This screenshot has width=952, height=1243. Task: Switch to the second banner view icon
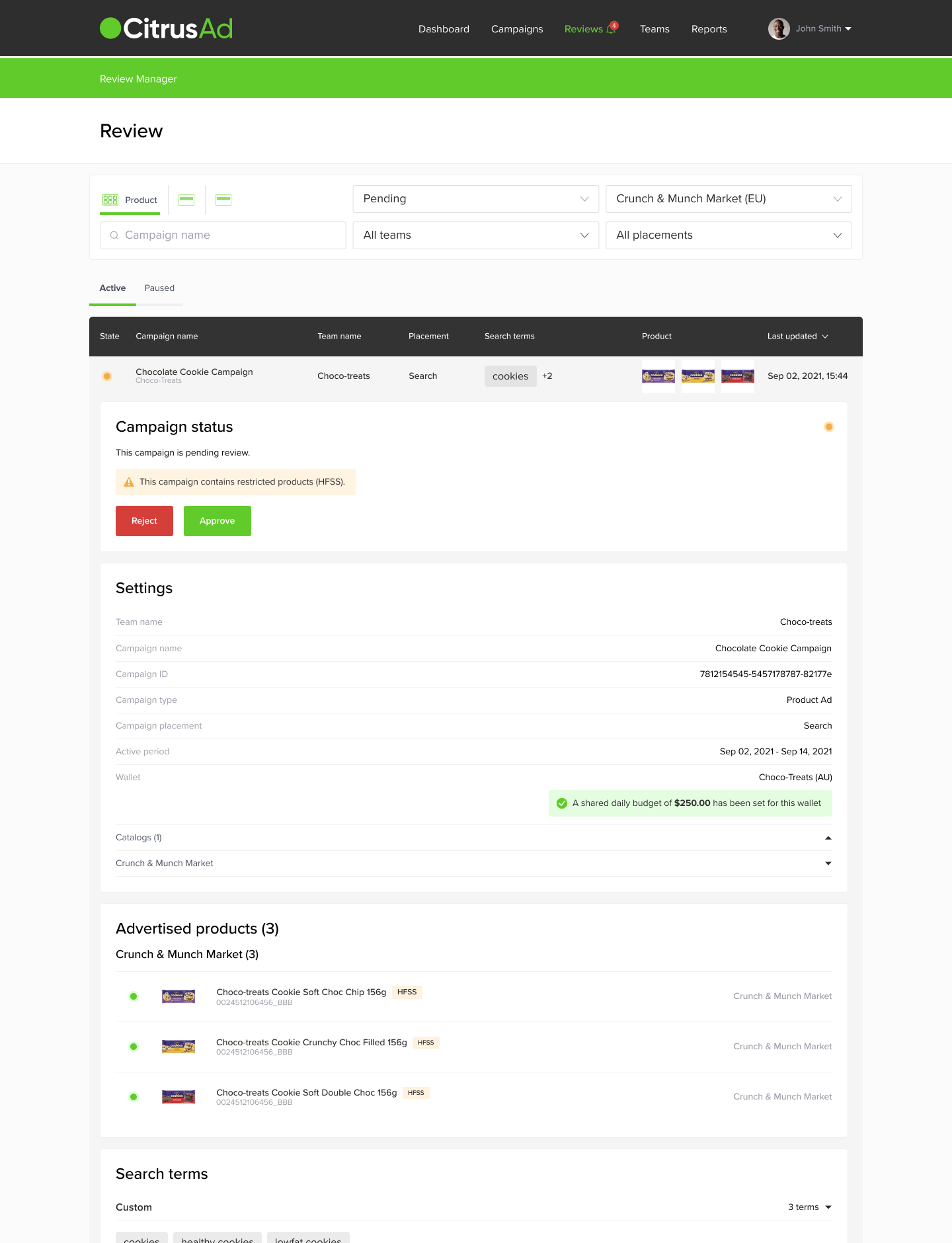coord(186,200)
